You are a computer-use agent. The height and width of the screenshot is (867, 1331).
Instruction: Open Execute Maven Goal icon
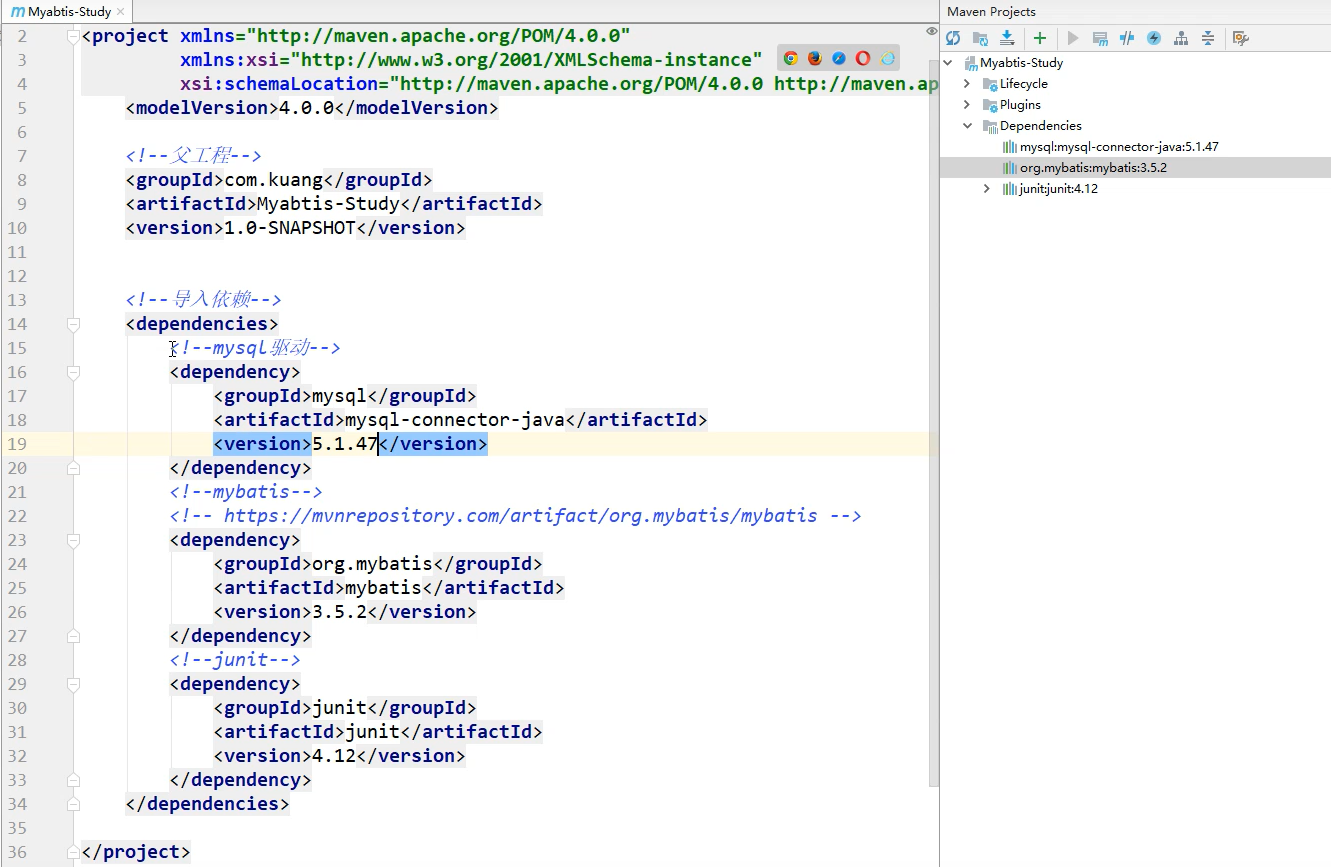(1100, 38)
